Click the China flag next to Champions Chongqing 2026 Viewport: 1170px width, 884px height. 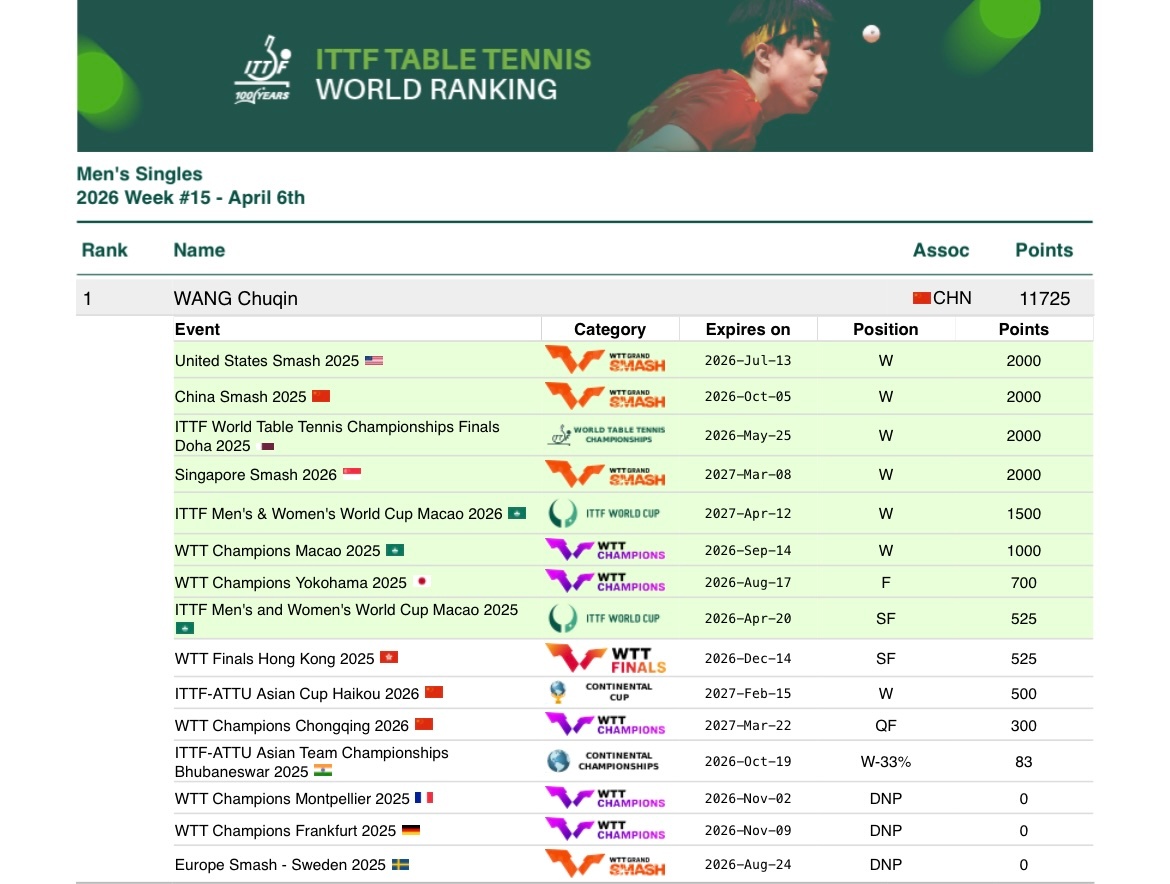424,724
